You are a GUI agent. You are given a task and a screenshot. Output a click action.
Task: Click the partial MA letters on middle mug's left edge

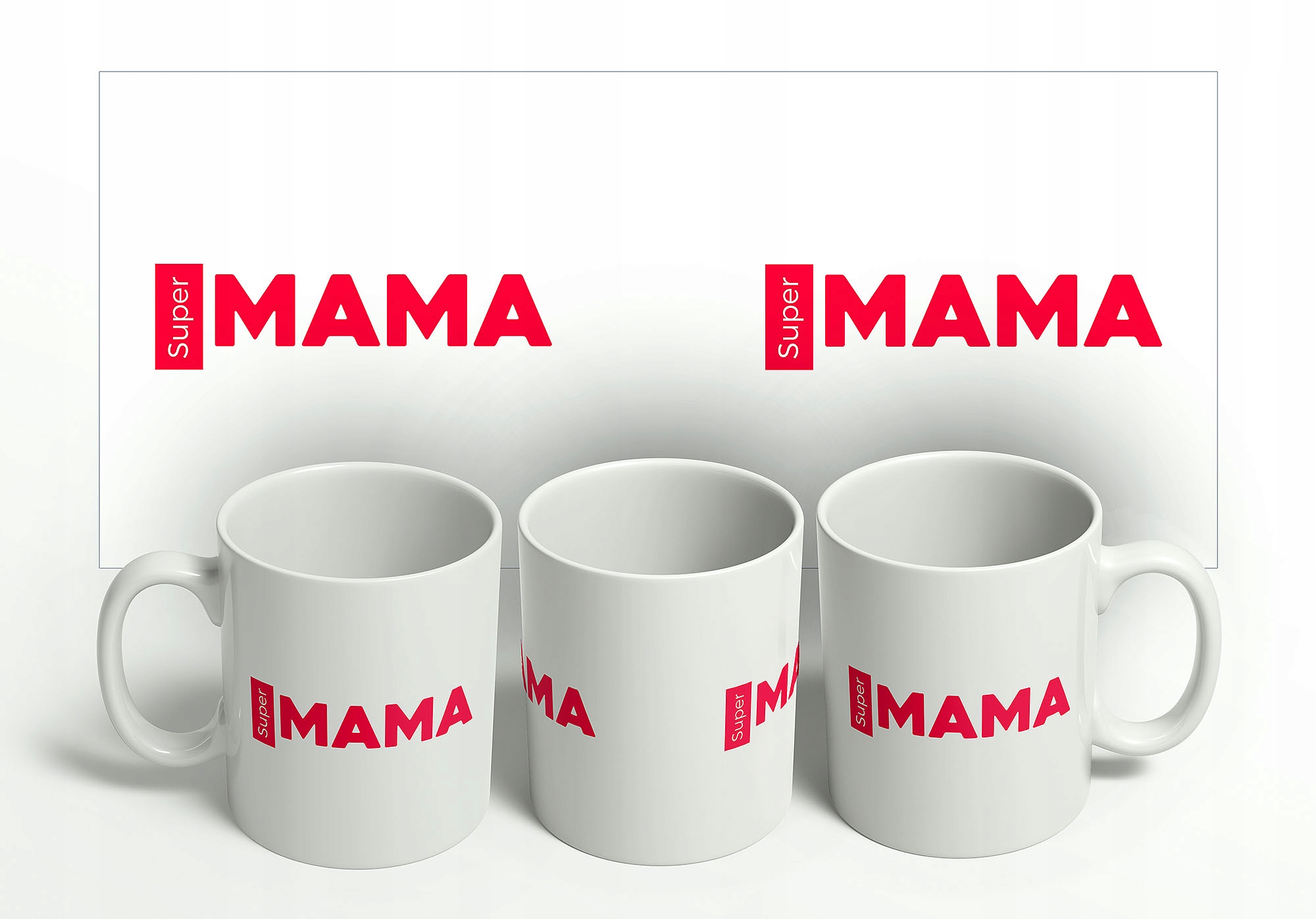pyautogui.click(x=557, y=693)
